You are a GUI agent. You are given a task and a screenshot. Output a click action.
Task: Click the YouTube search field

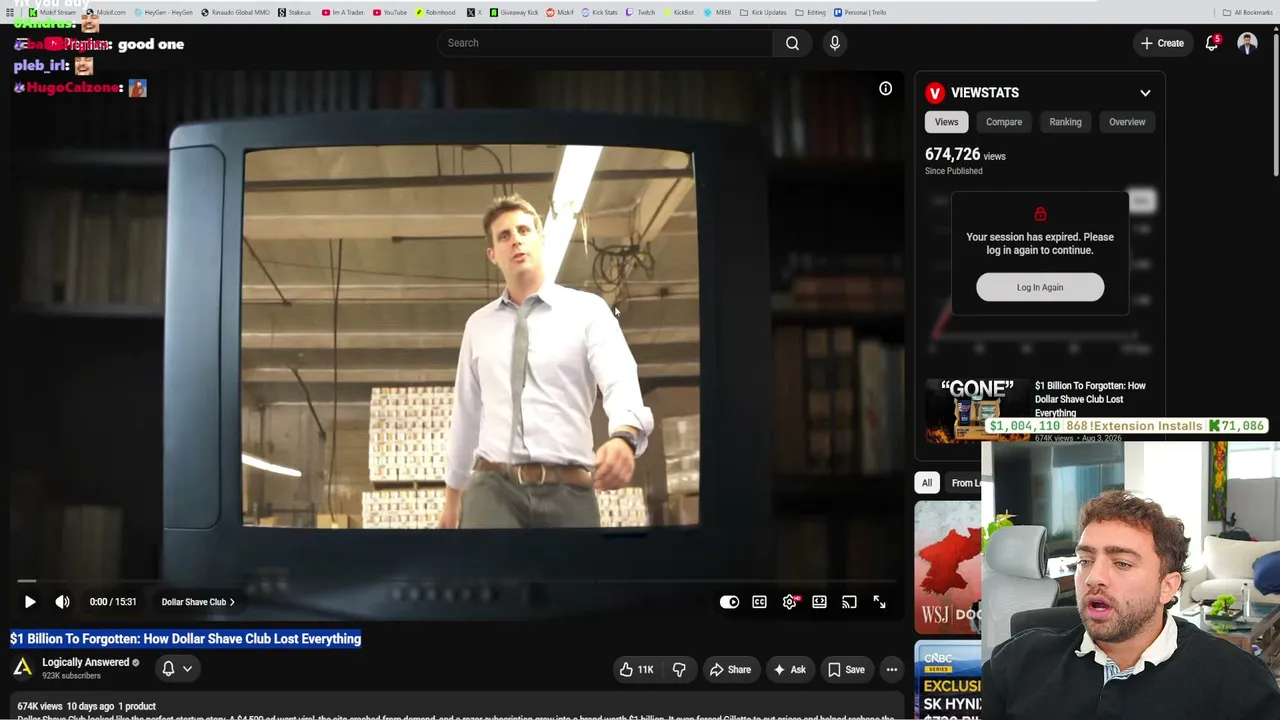pos(605,43)
